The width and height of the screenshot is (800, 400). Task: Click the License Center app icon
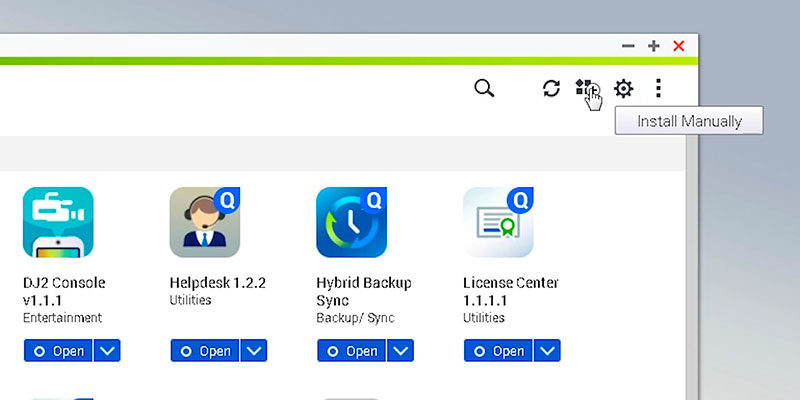498,222
